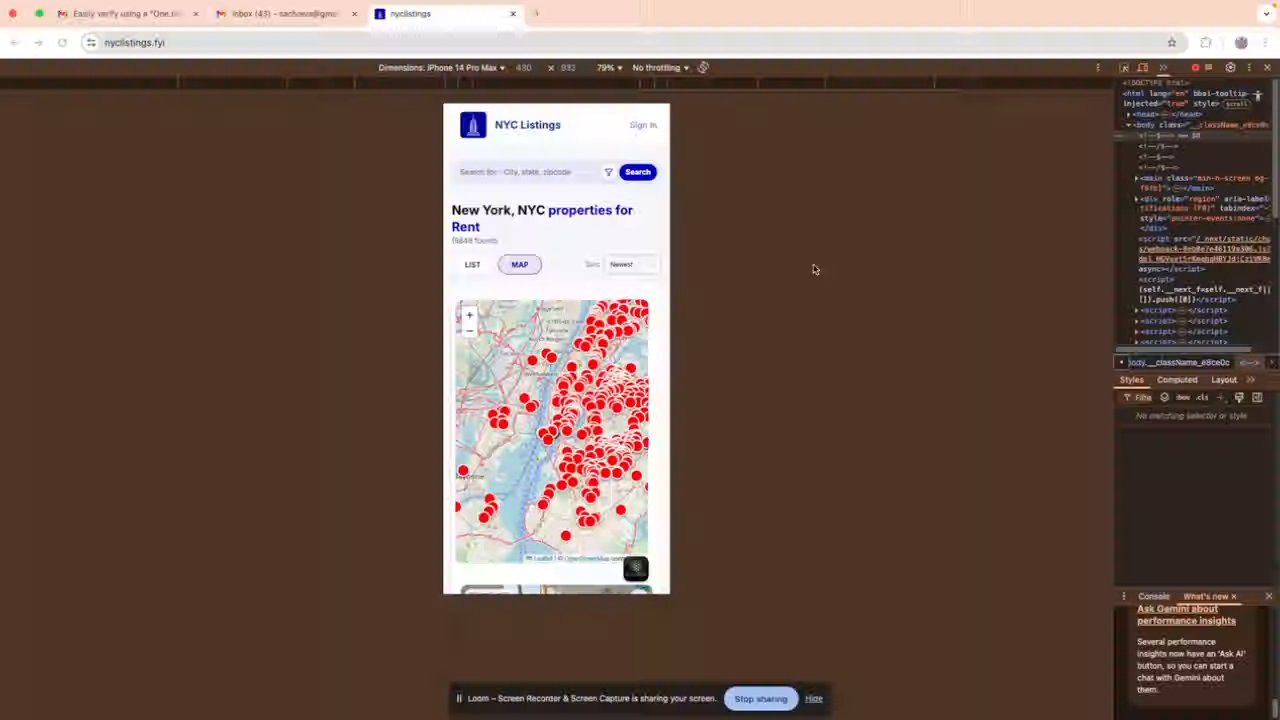Screen dimensions: 1280x720
Task: Open the No throttling dropdown
Action: point(660,68)
